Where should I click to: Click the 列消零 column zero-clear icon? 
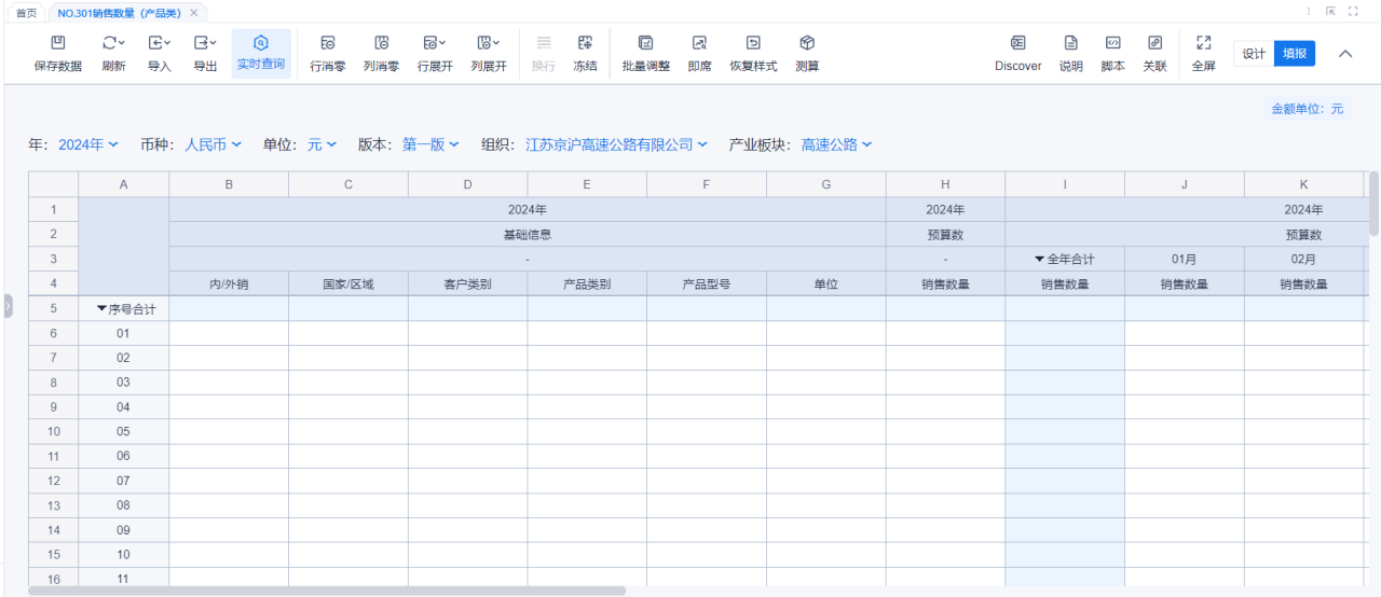coord(381,43)
